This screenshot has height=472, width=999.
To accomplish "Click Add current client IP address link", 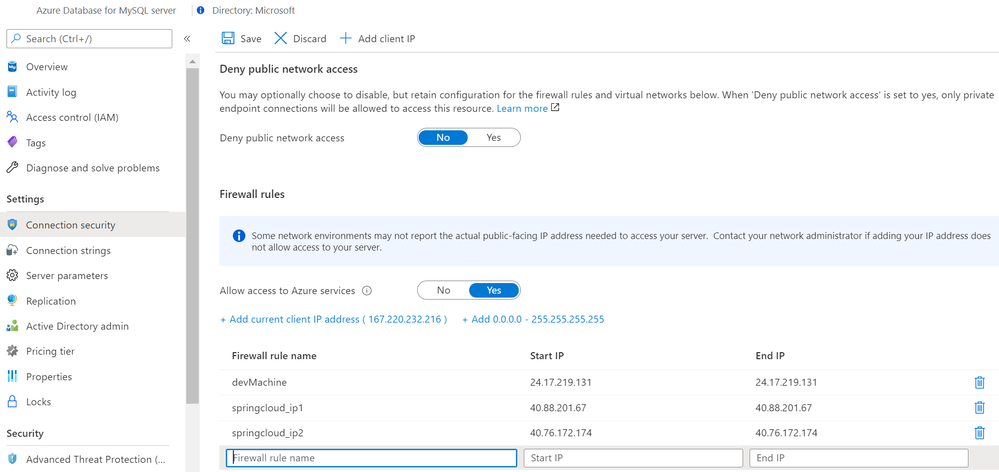I will click(x=333, y=319).
